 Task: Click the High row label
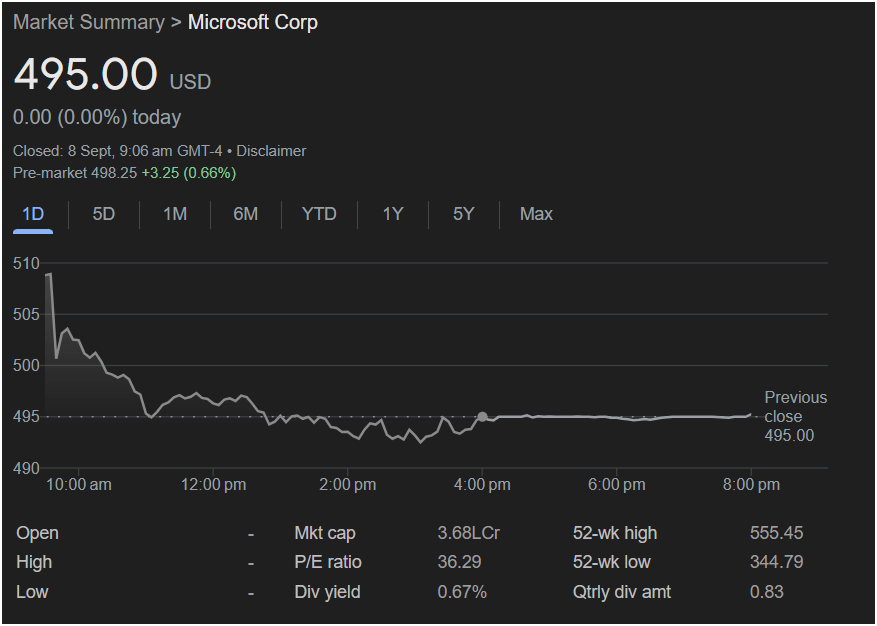(x=34, y=562)
